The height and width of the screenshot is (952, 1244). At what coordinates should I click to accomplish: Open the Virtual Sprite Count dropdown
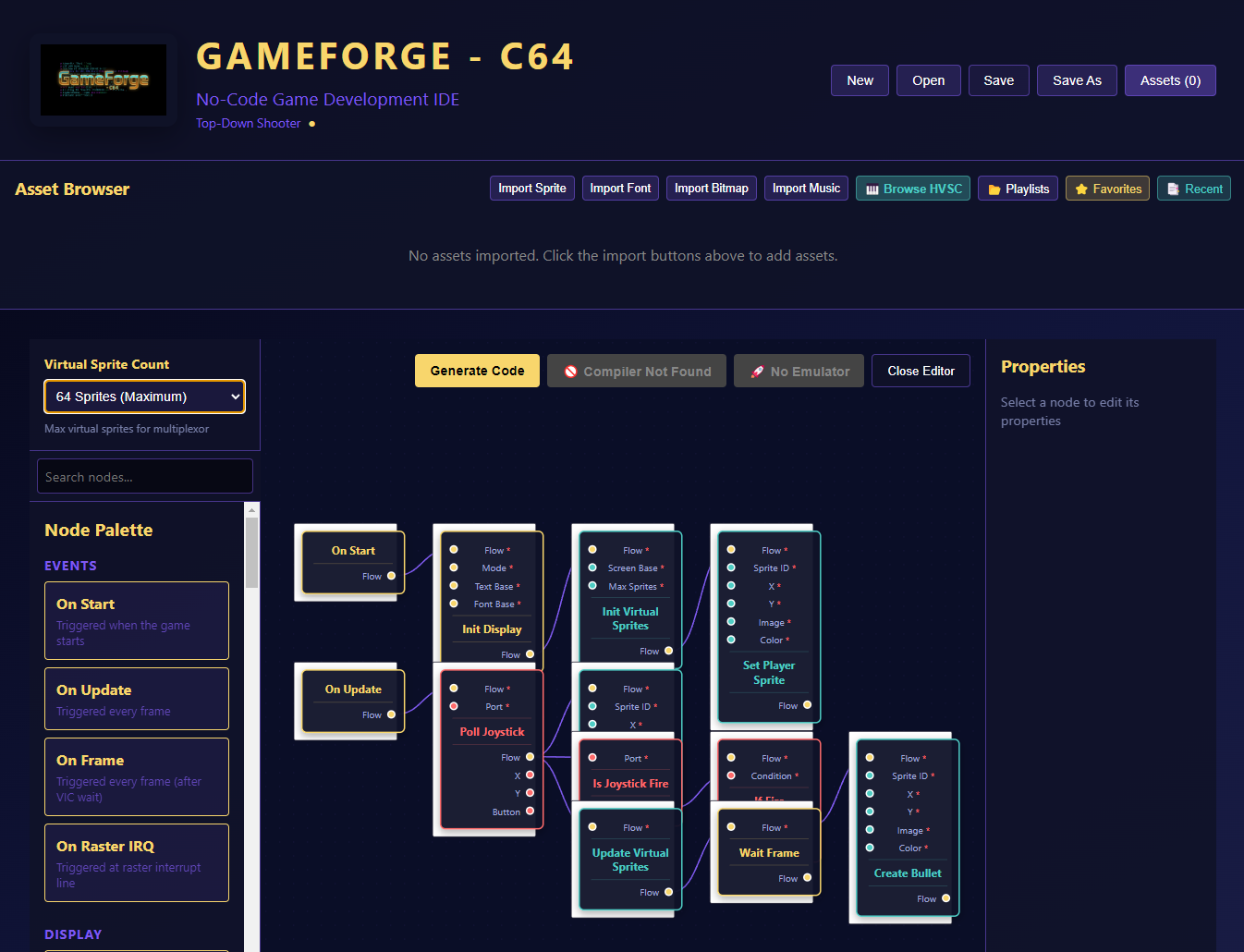pos(145,397)
